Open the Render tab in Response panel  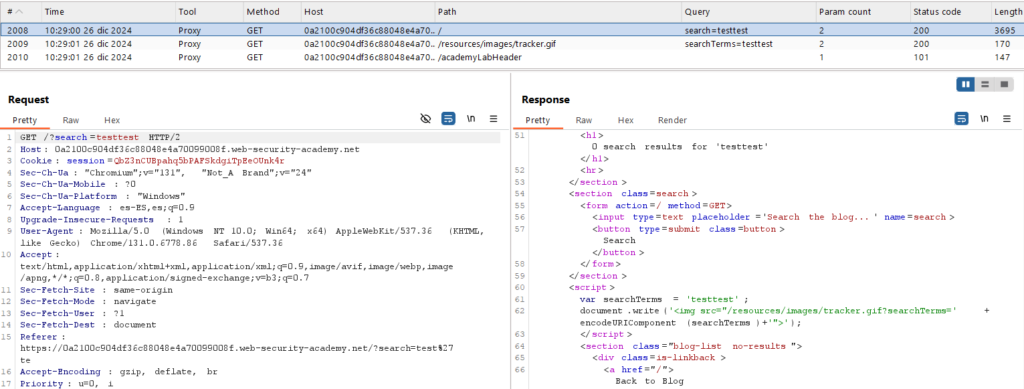(672, 120)
